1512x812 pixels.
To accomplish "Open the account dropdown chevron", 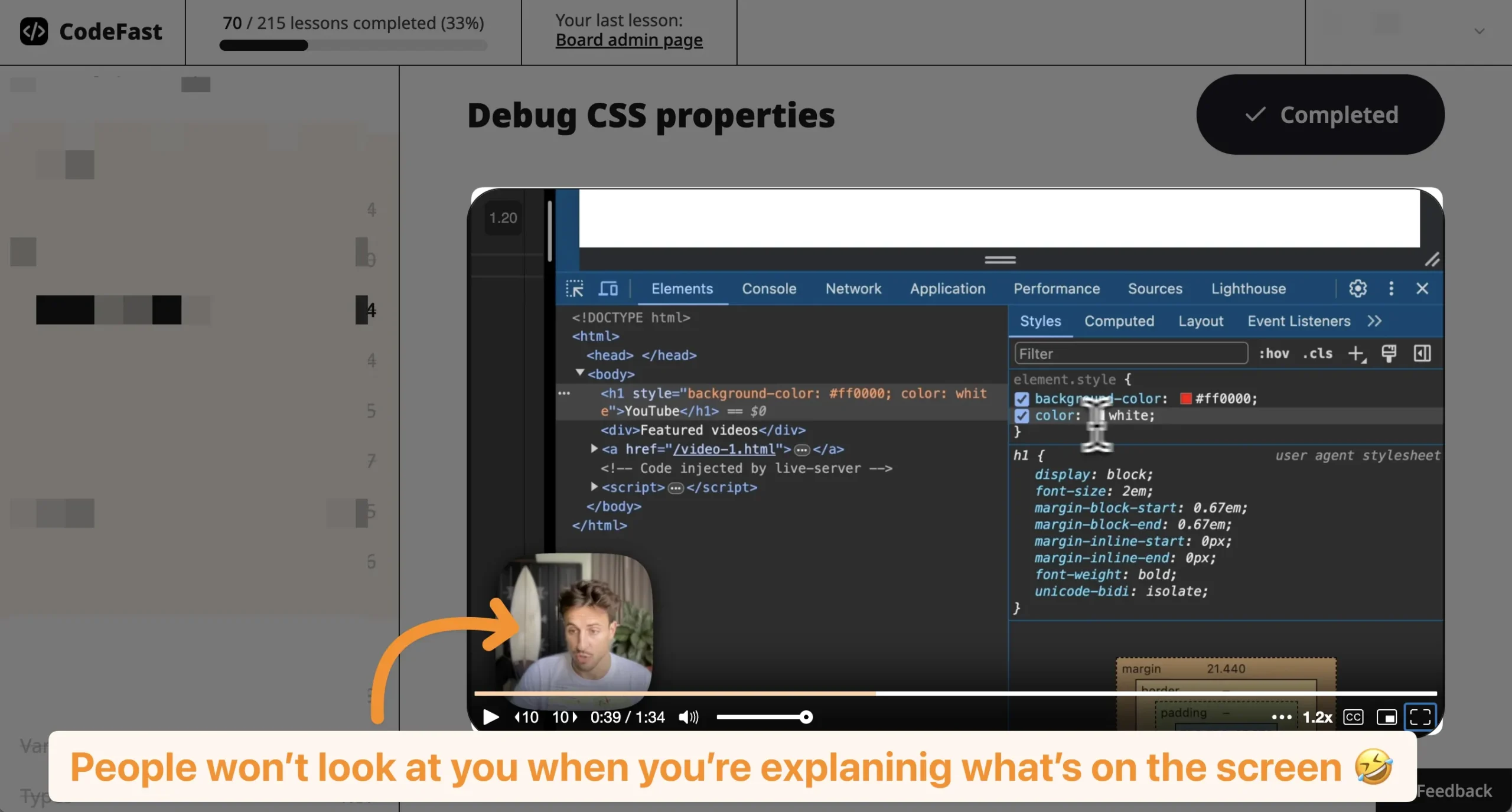I will point(1479,31).
